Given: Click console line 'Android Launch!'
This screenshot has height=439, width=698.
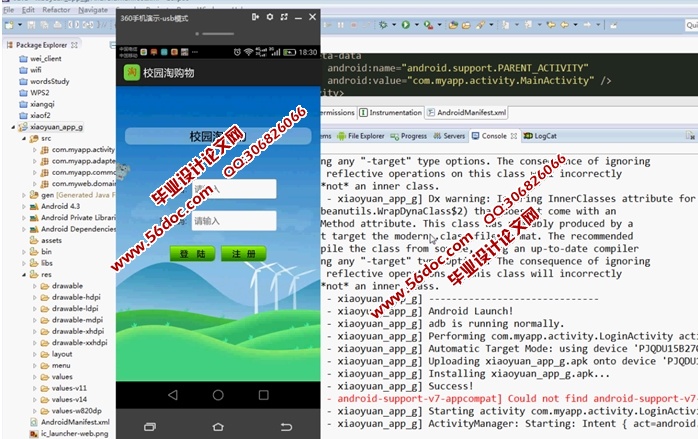Looking at the screenshot, I should point(471,311).
